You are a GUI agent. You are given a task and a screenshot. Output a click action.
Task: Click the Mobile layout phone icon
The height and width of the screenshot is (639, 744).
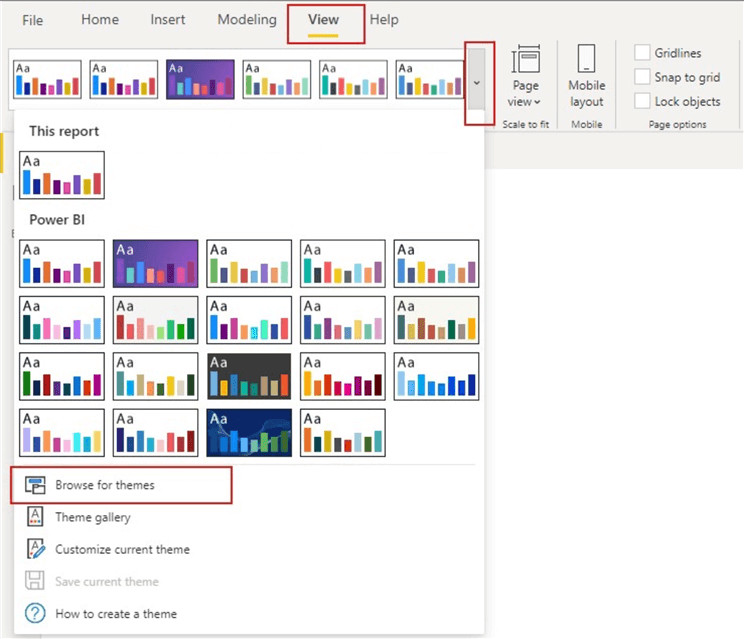(586, 58)
